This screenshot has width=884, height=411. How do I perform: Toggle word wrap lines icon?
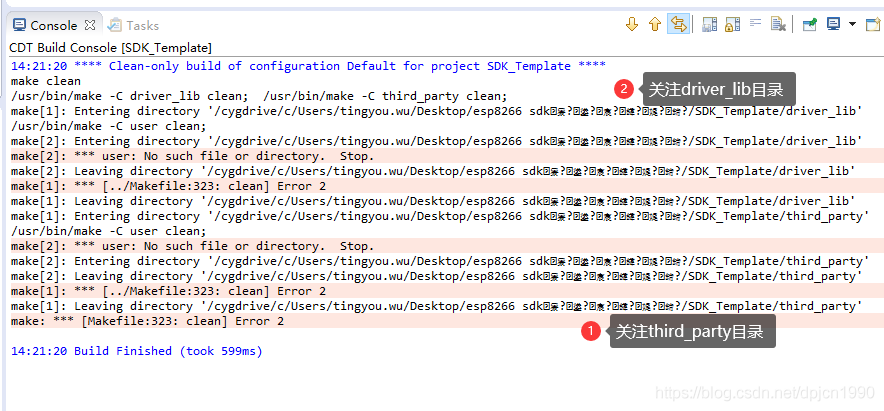[755, 24]
